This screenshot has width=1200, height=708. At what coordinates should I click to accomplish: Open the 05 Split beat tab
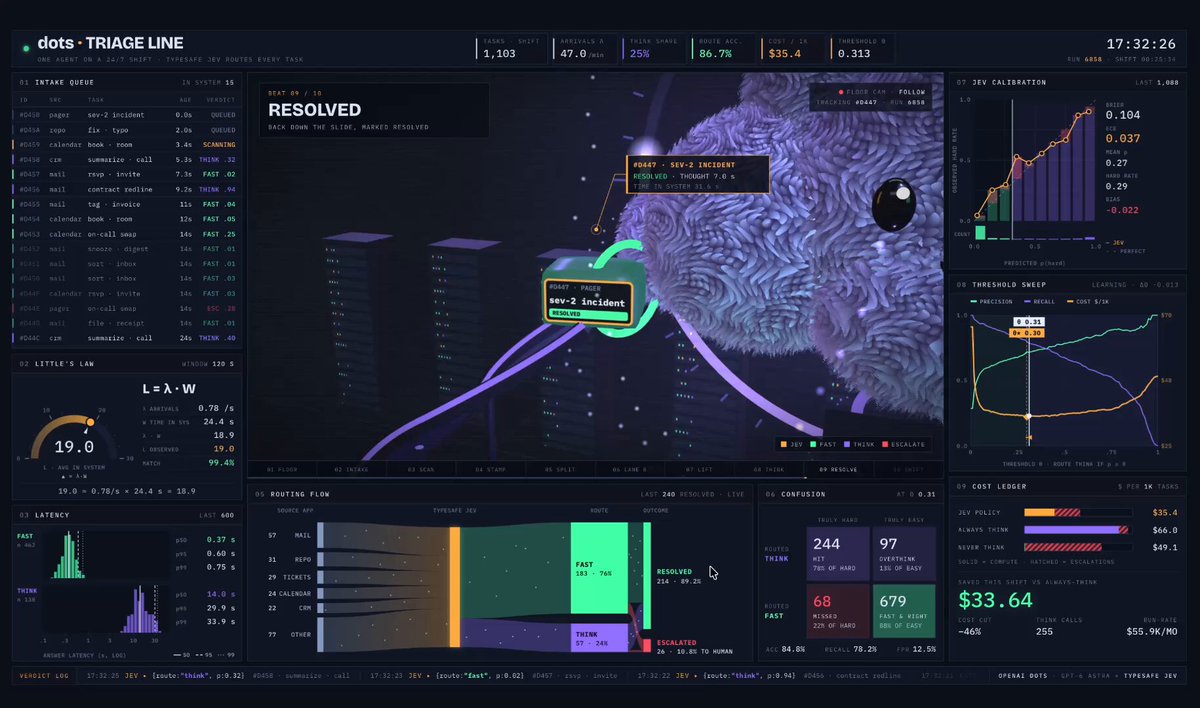click(561, 469)
